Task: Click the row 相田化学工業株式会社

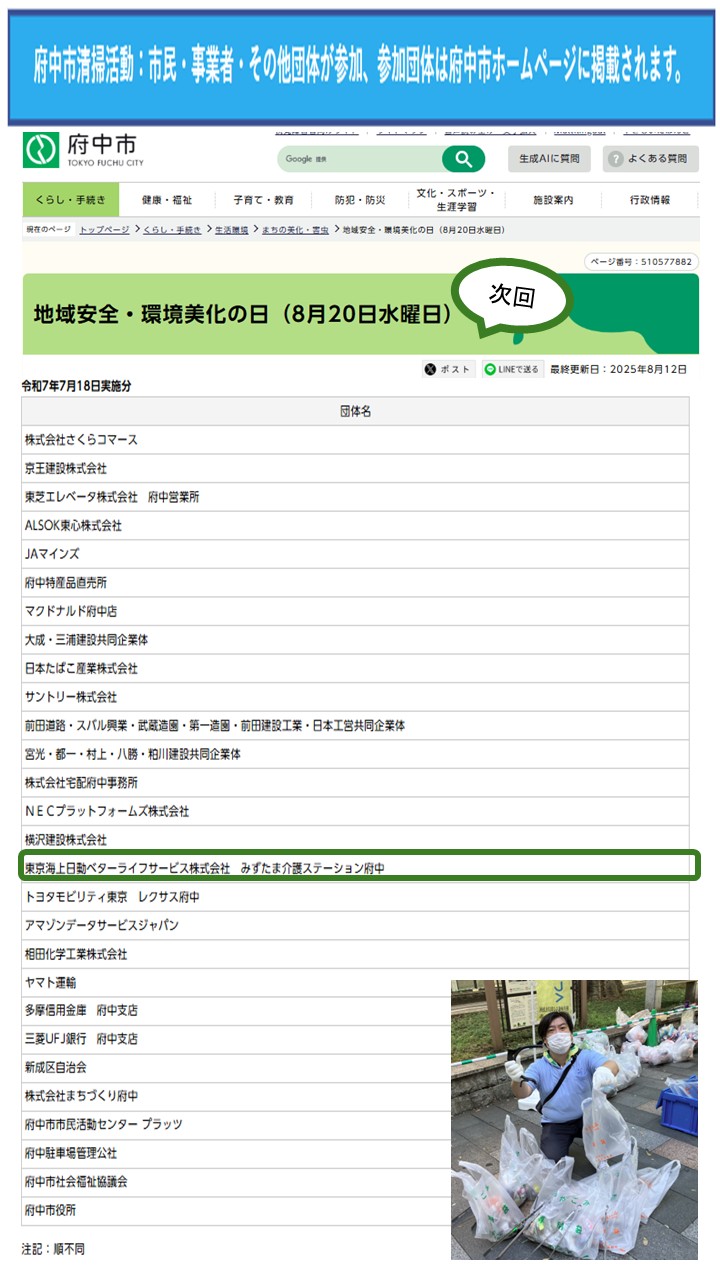Action: (x=355, y=954)
